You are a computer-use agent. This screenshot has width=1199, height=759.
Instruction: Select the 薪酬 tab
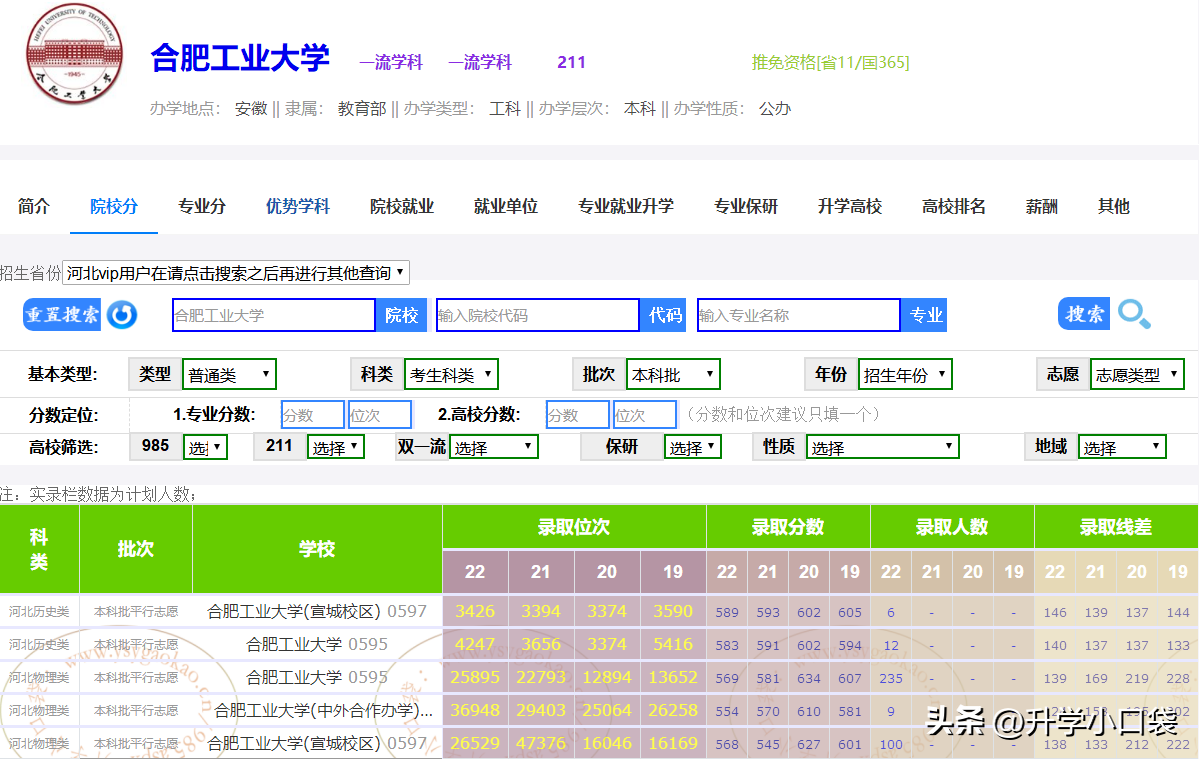pos(1042,206)
